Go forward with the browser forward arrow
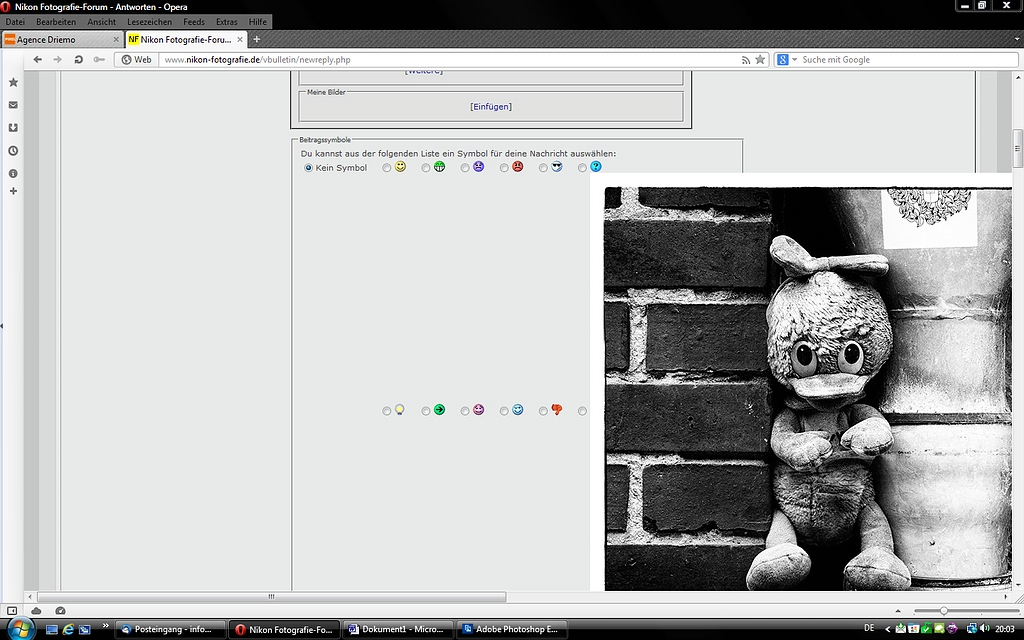 (x=57, y=59)
